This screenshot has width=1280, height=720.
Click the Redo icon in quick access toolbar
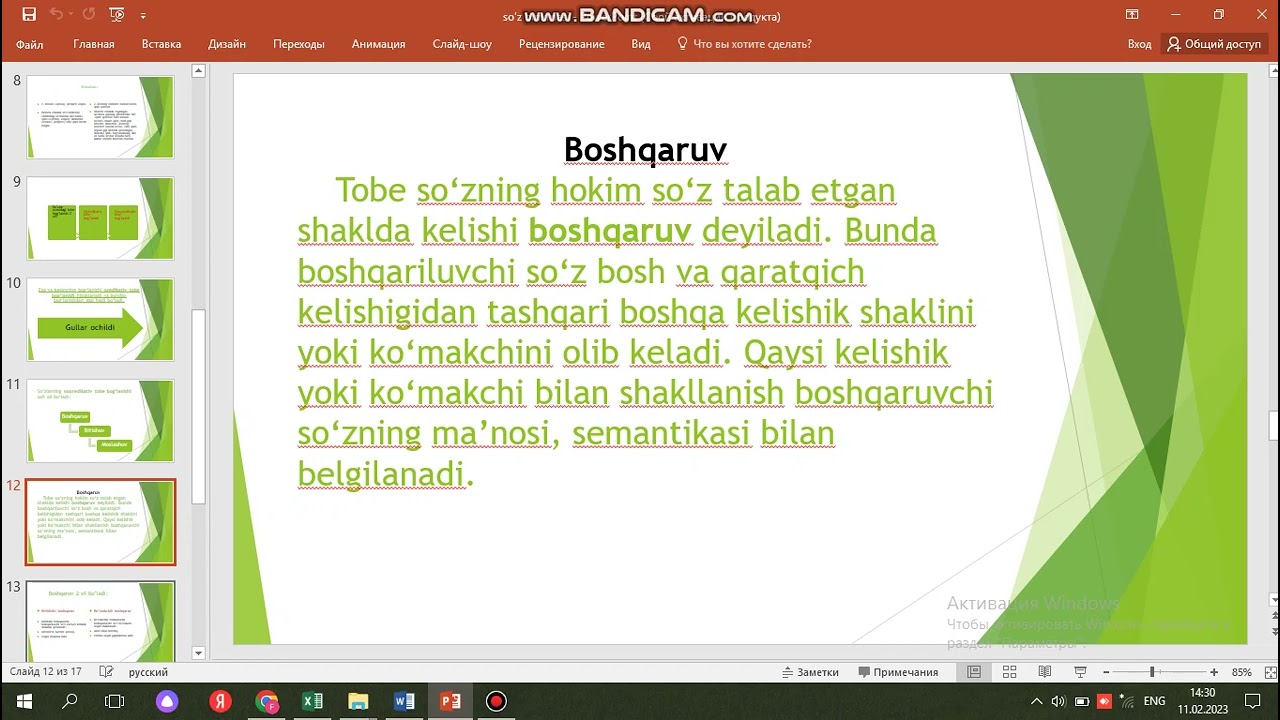click(x=89, y=15)
